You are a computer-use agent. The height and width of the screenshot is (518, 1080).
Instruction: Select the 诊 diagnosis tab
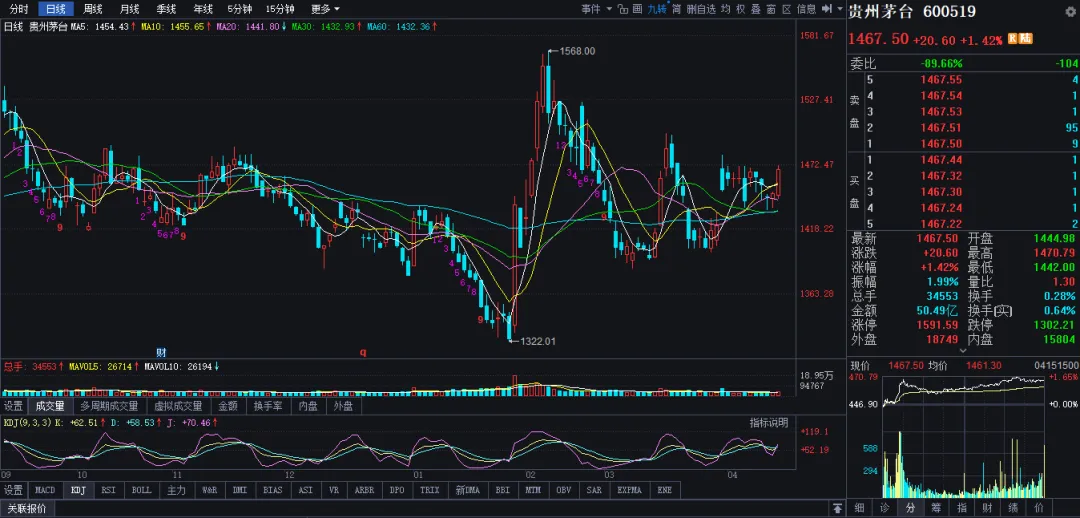pyautogui.click(x=885, y=508)
